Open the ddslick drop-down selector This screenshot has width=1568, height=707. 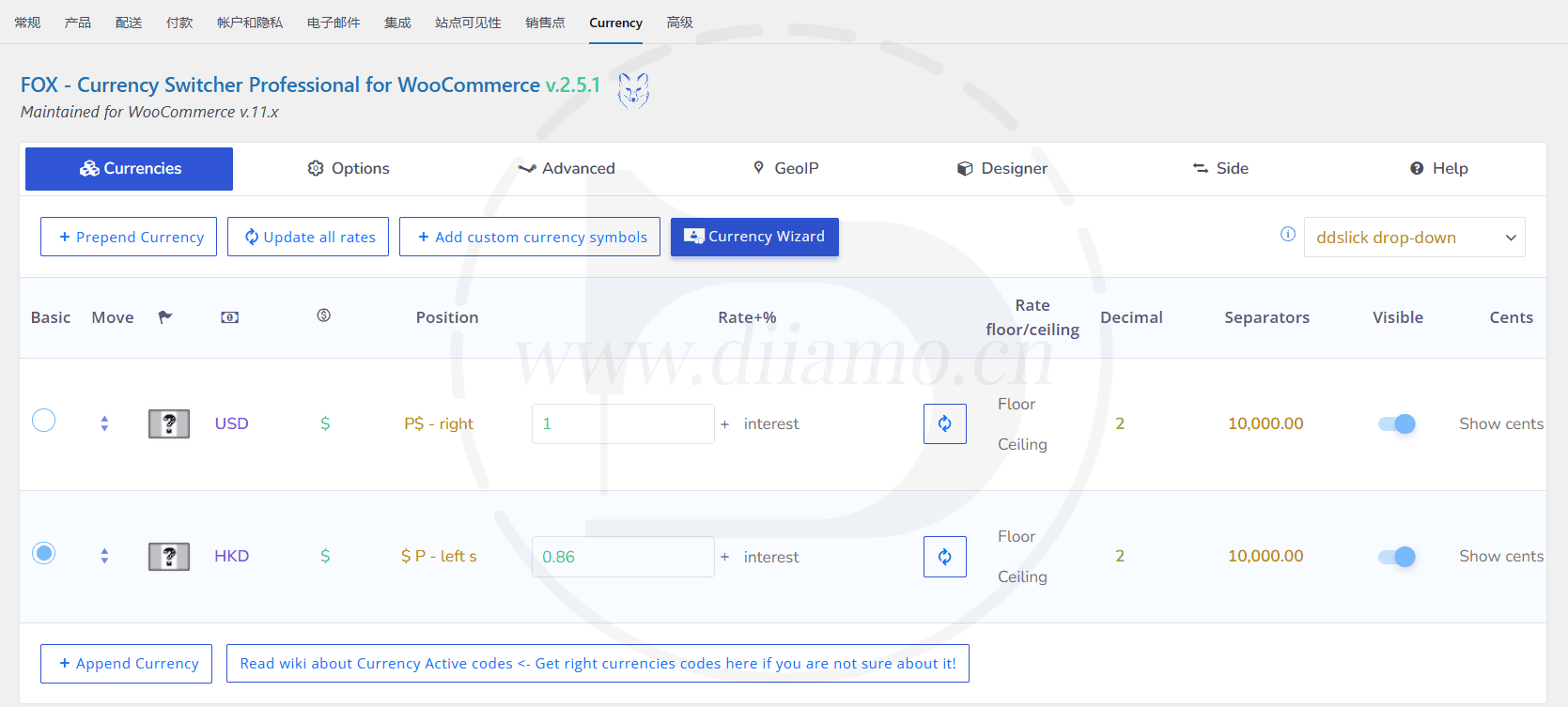pyautogui.click(x=1414, y=238)
